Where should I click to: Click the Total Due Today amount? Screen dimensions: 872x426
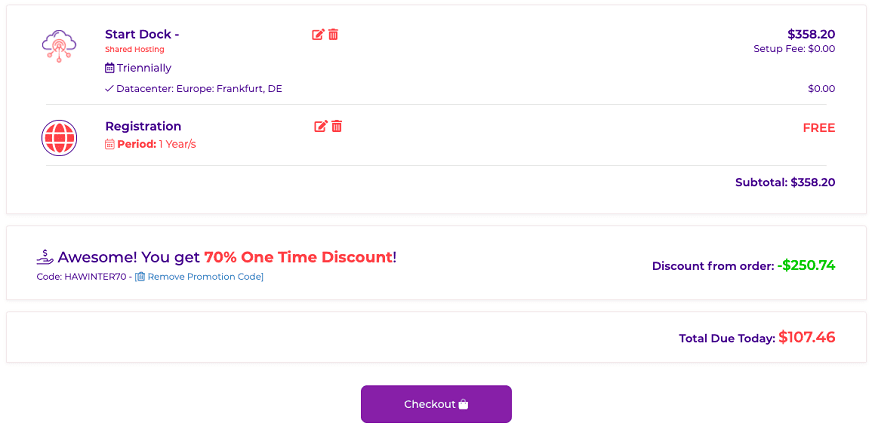(807, 337)
